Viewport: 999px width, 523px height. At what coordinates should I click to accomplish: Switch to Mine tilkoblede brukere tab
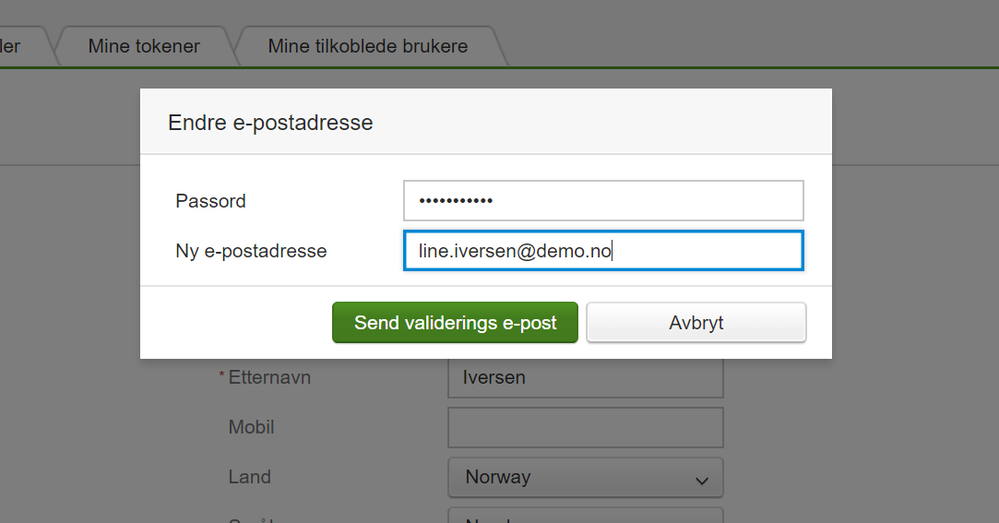367,46
